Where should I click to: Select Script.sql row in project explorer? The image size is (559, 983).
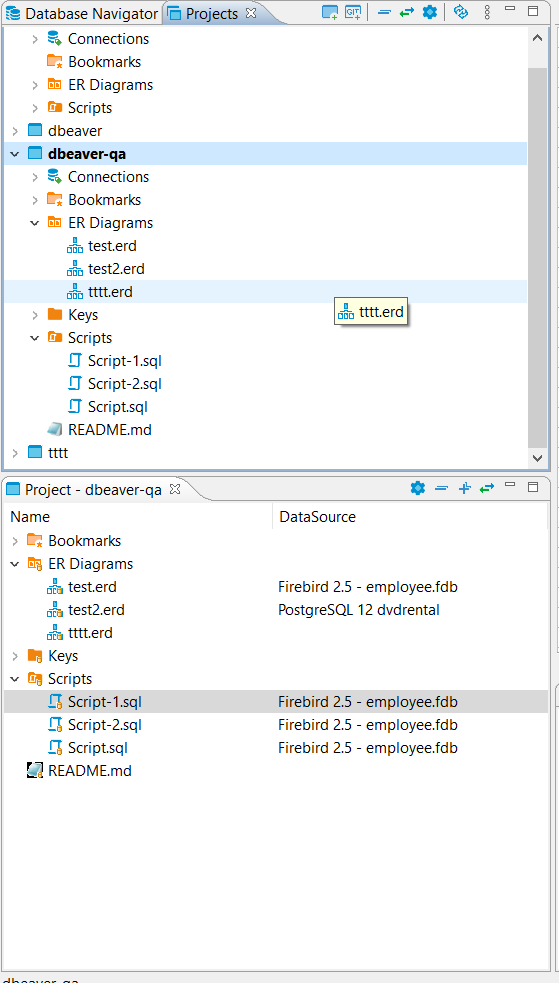[276, 748]
